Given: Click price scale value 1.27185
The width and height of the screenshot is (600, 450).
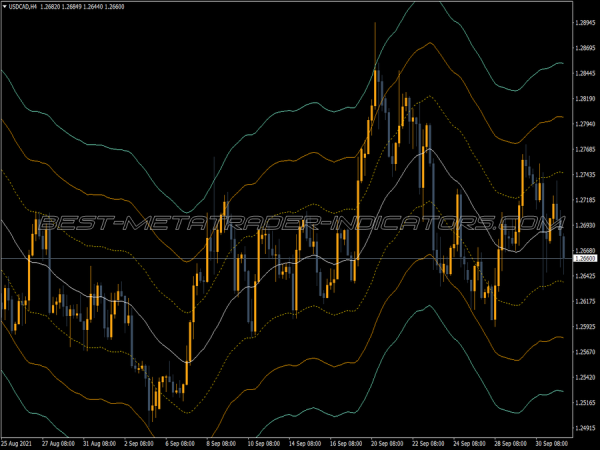Looking at the screenshot, I should tap(586, 200).
